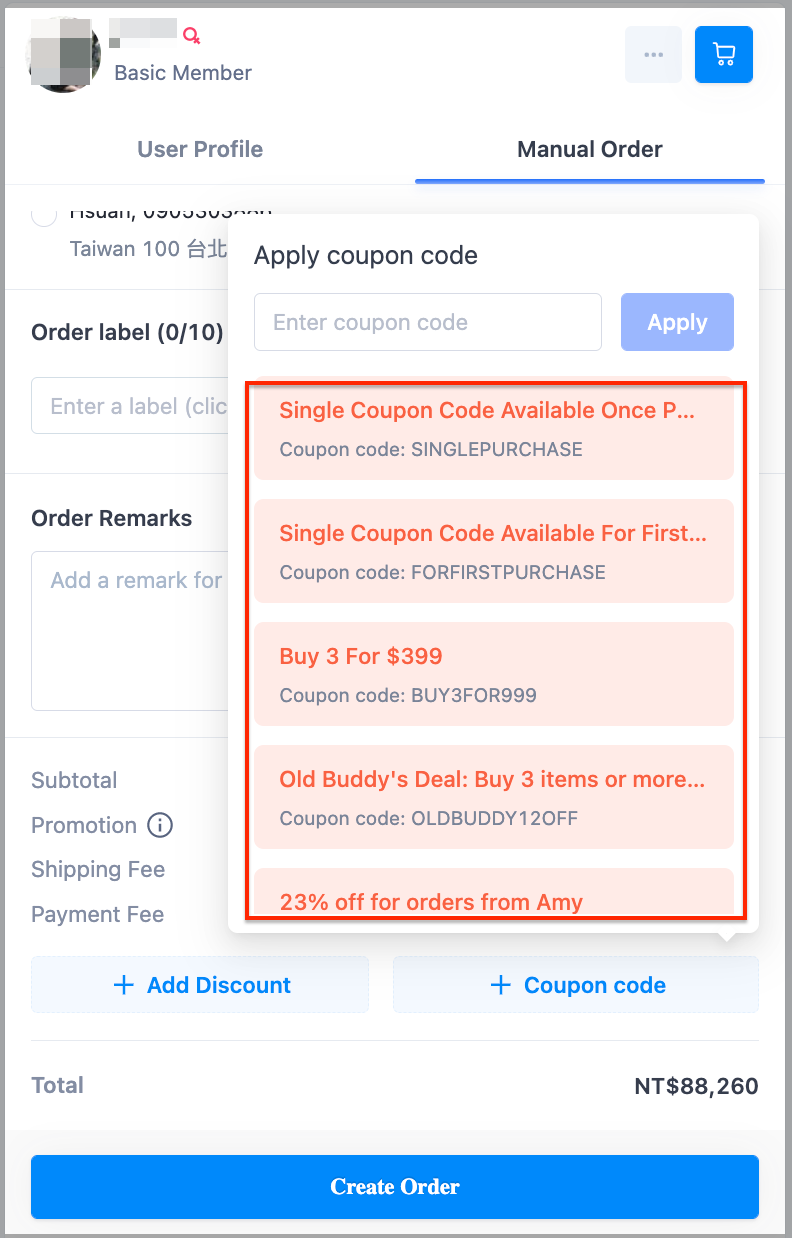Select the Buy 3 For $399 coupon
The image size is (792, 1238).
[x=494, y=674]
